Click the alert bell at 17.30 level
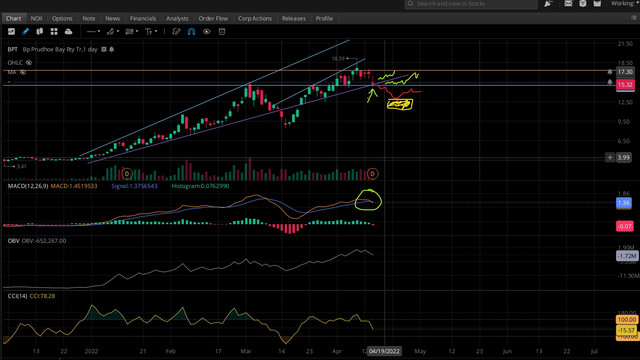The width and height of the screenshot is (640, 360). click(610, 72)
